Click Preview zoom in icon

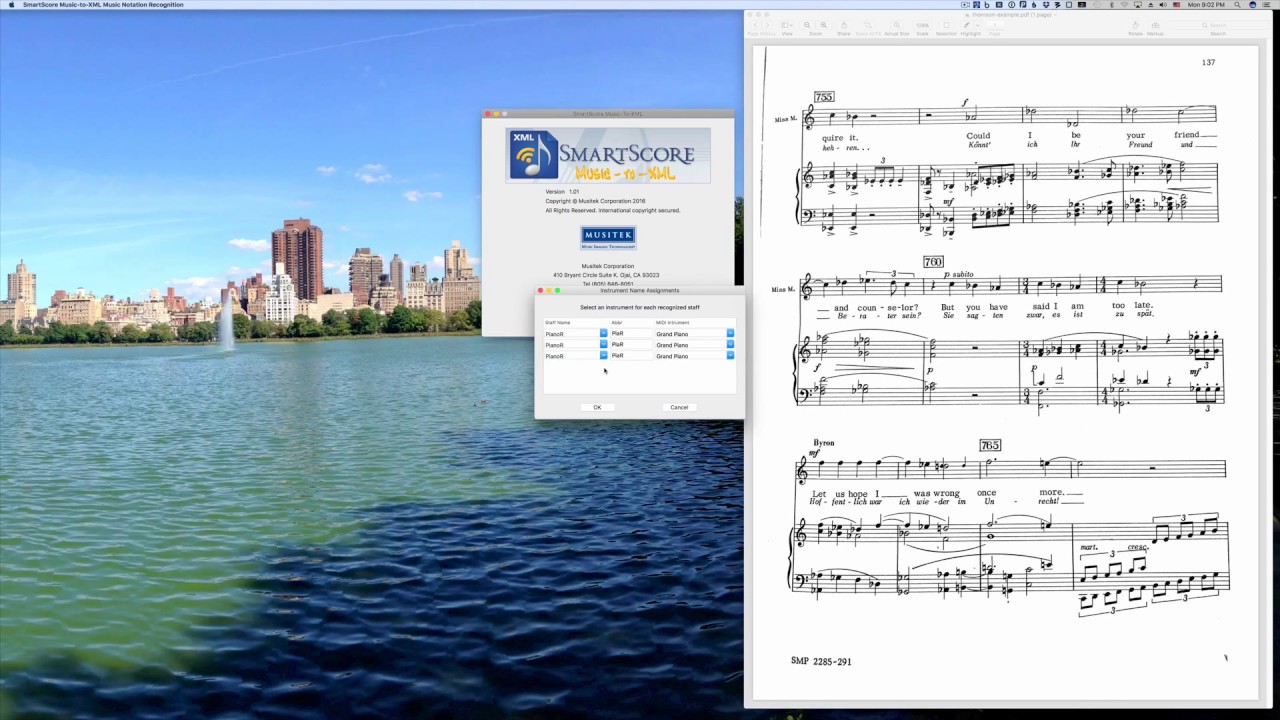coord(824,25)
